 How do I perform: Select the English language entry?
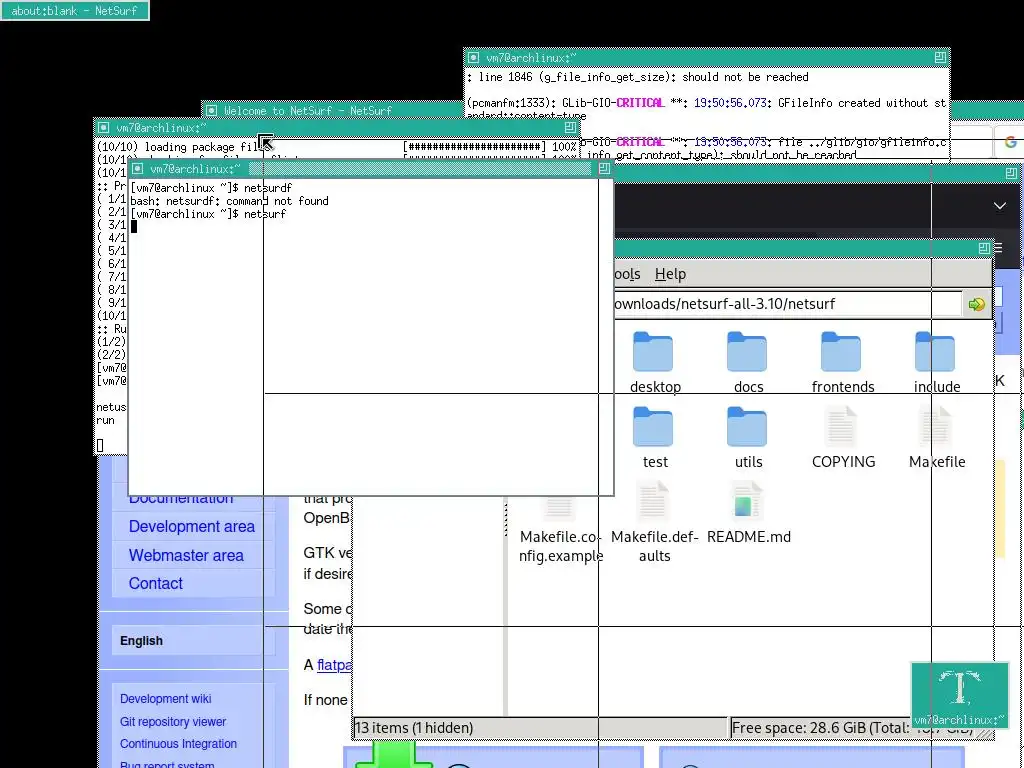point(141,641)
